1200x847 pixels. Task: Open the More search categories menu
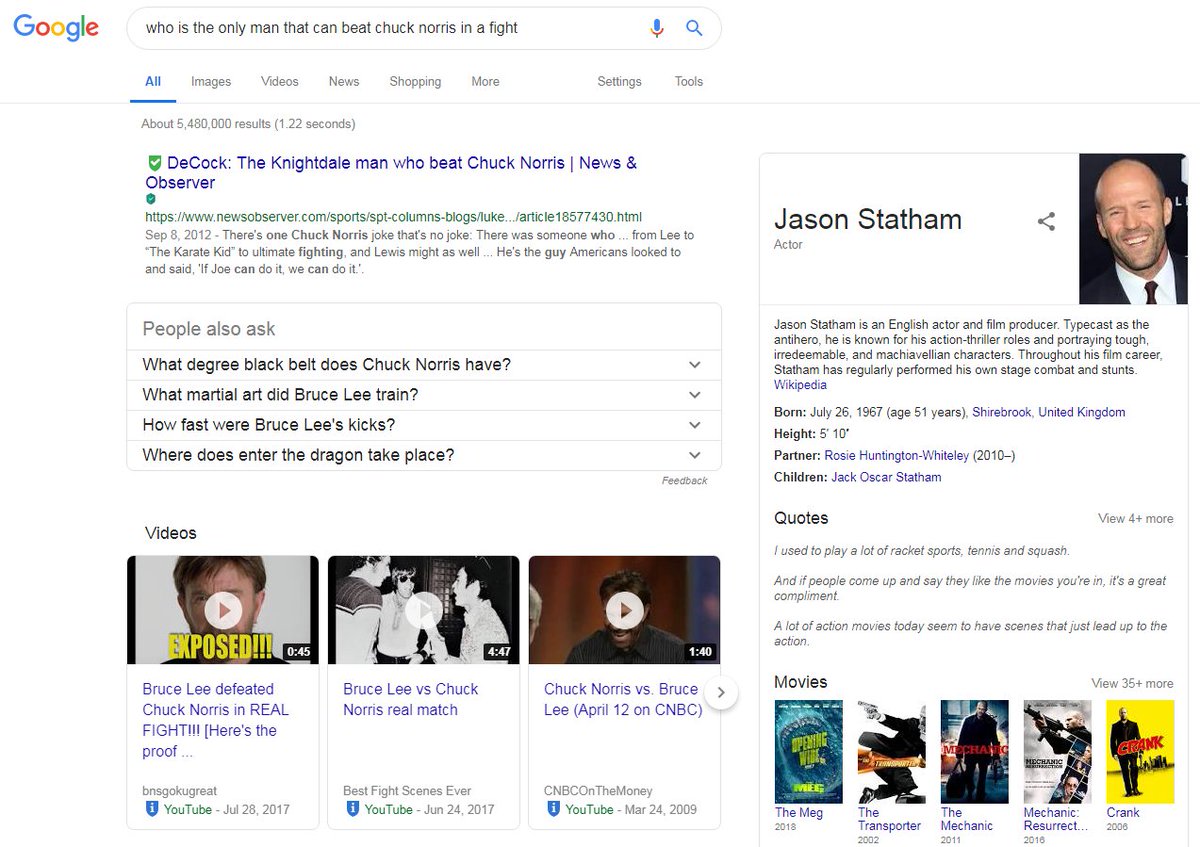[485, 82]
